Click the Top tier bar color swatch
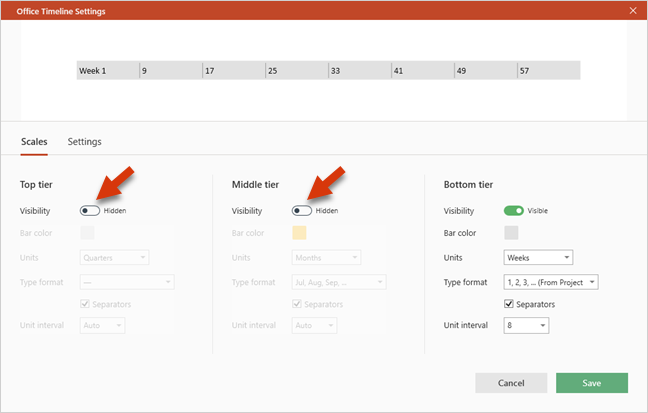This screenshot has height=413, width=648. [87, 233]
